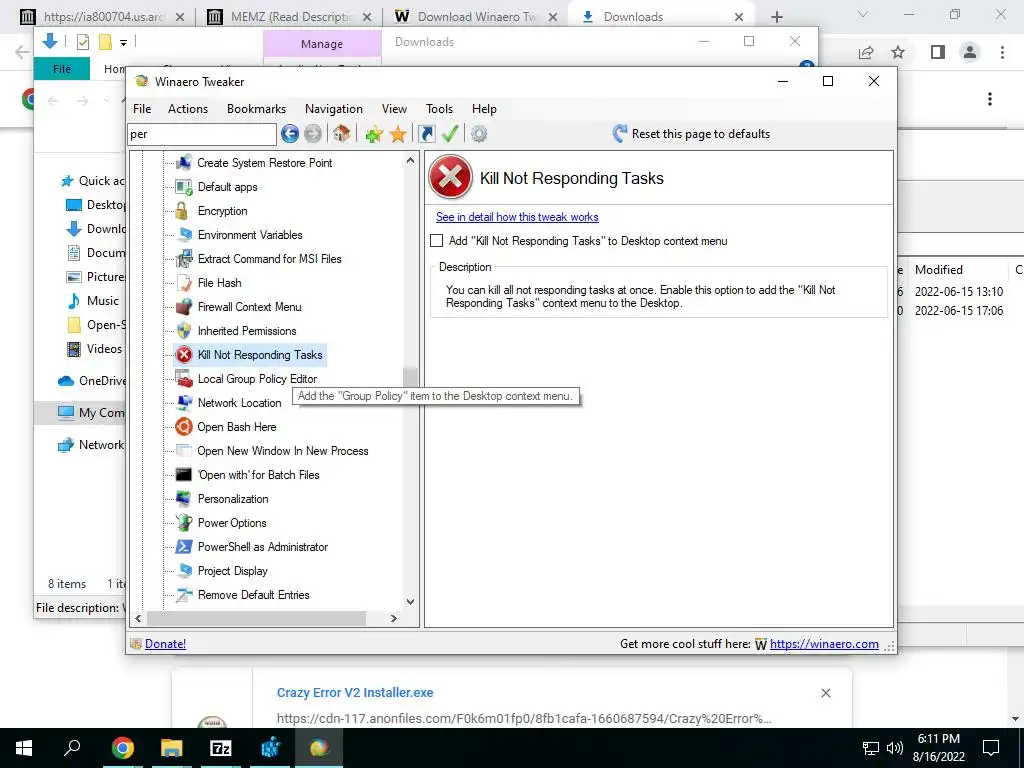Image resolution: width=1024 pixels, height=768 pixels.
Task: Click the File Hash icon
Action: coord(184,283)
